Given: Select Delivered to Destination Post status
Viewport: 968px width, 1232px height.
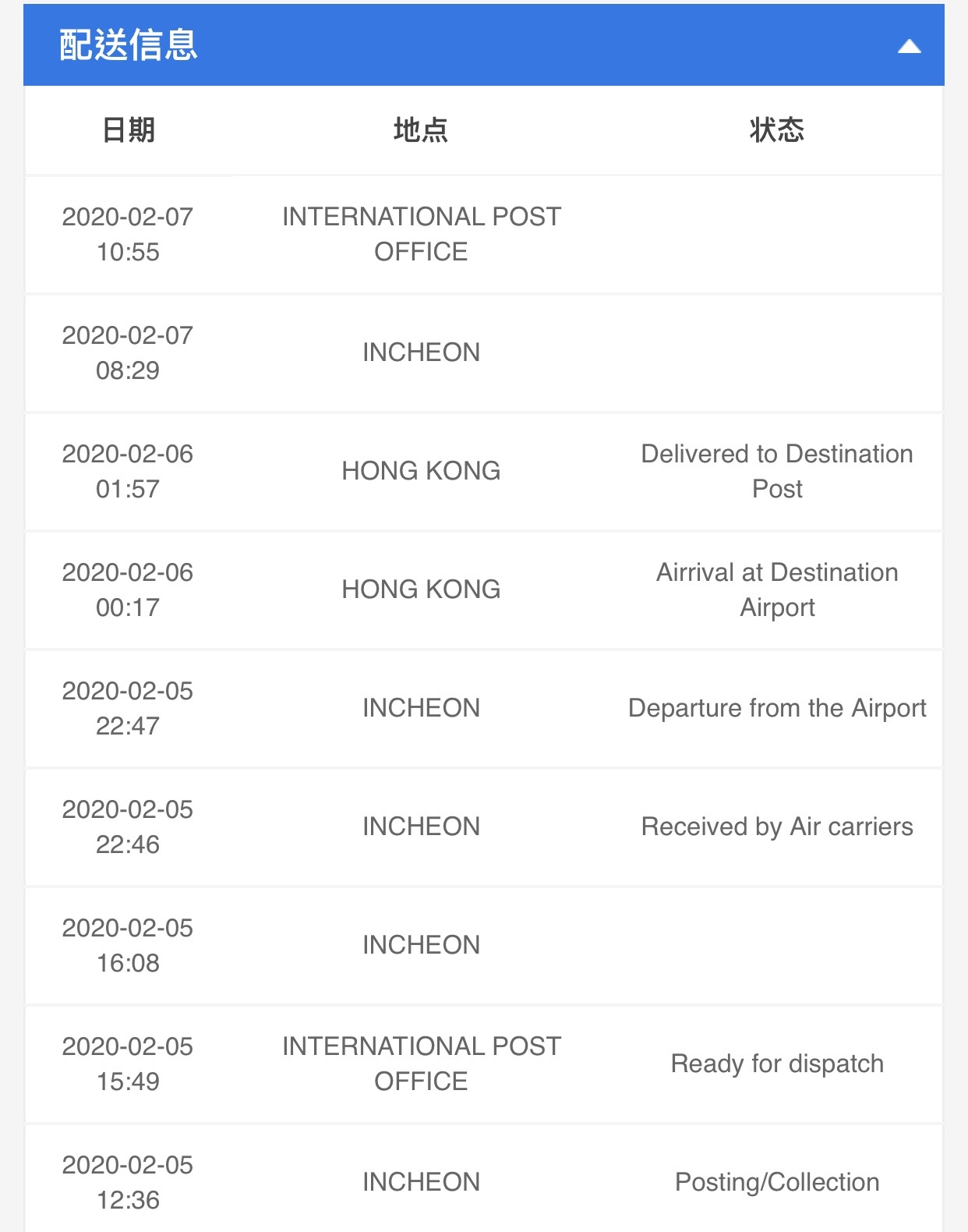Looking at the screenshot, I should click(x=777, y=471).
